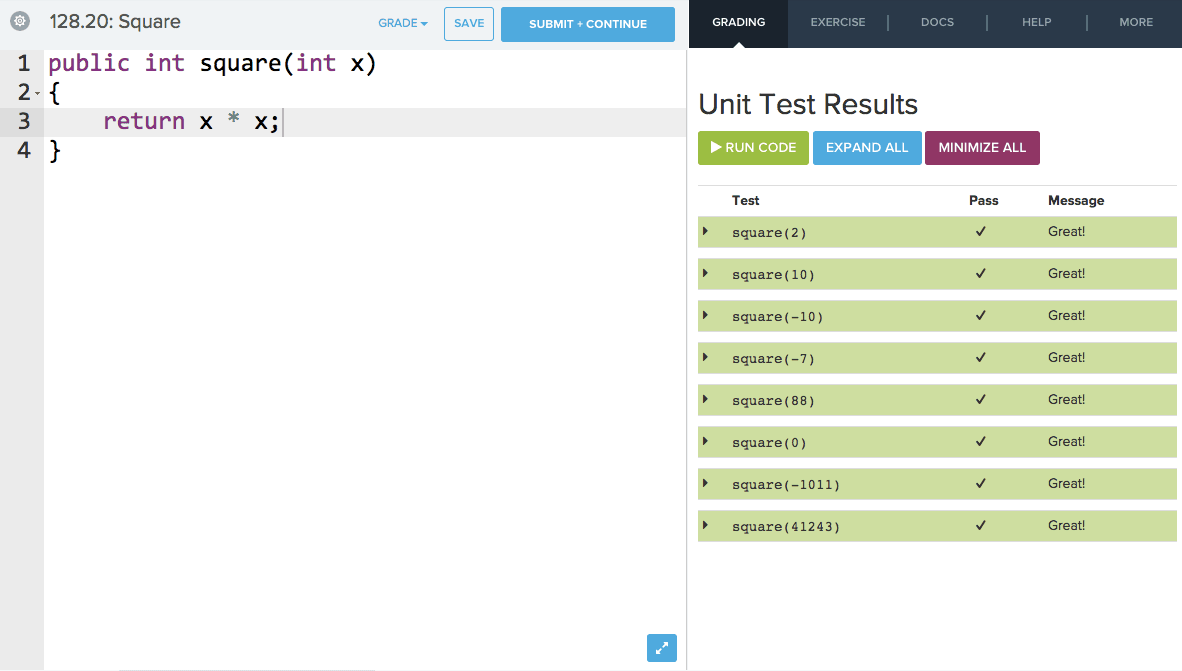This screenshot has height=671, width=1182.
Task: Run code with the green Run Code button
Action: click(x=753, y=148)
